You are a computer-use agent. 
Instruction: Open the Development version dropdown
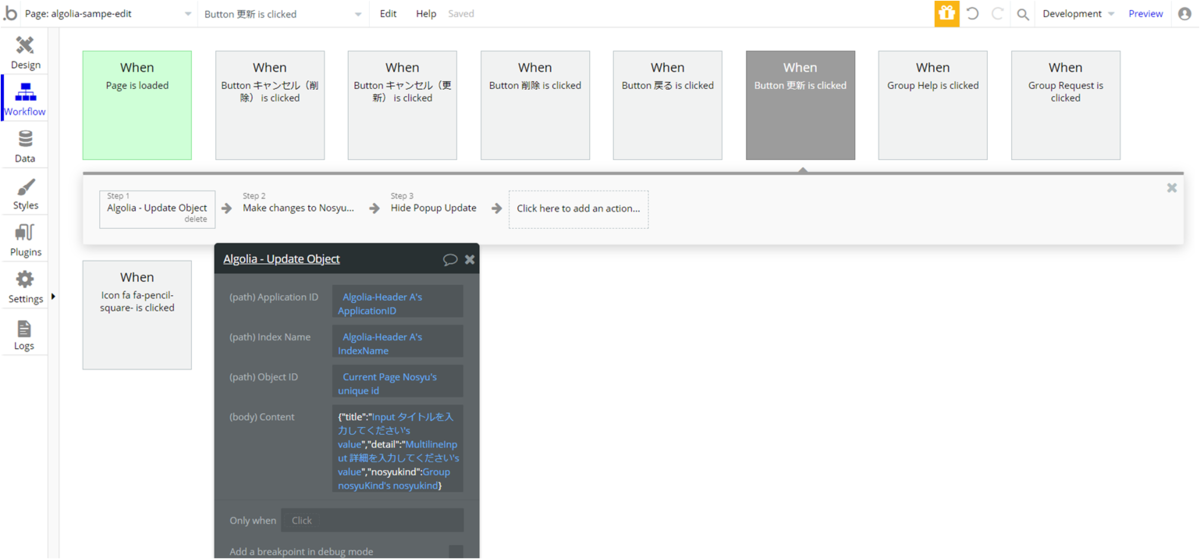click(x=1078, y=14)
